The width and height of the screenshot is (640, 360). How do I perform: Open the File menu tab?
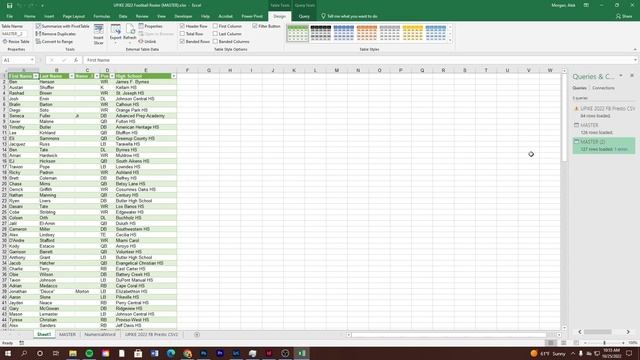pos(9,16)
